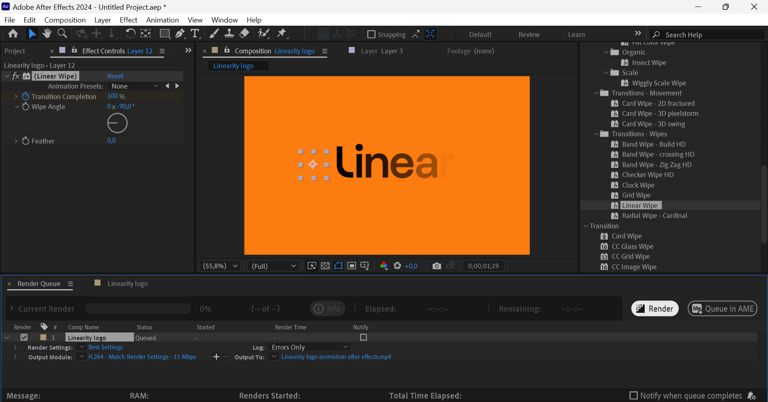Click the output file name link
Viewport: 768px width, 402px height.
336,357
